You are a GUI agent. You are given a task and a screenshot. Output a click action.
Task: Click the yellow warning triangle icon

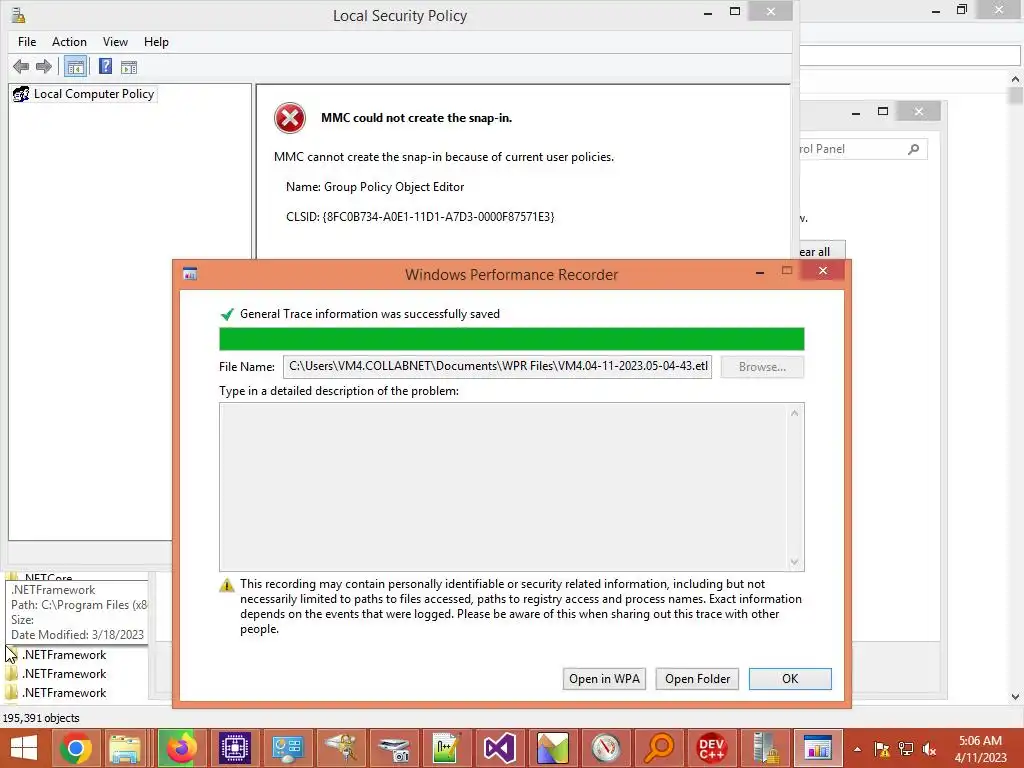coord(227,585)
